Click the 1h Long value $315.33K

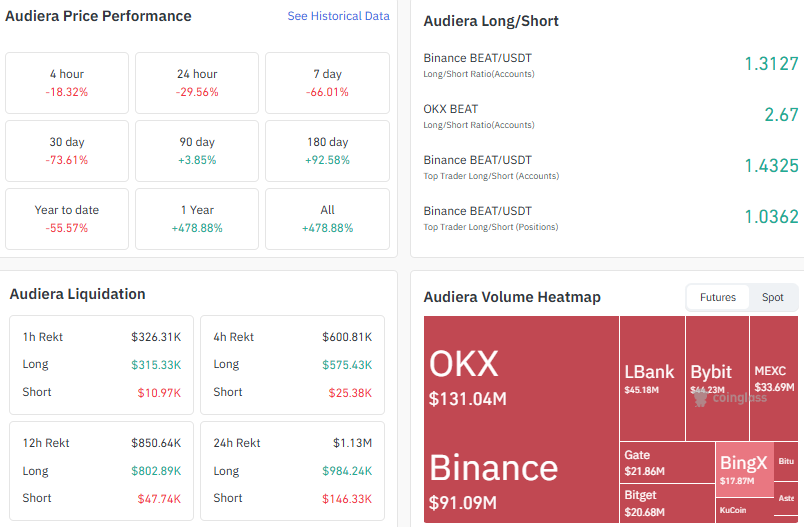pyautogui.click(x=156, y=364)
